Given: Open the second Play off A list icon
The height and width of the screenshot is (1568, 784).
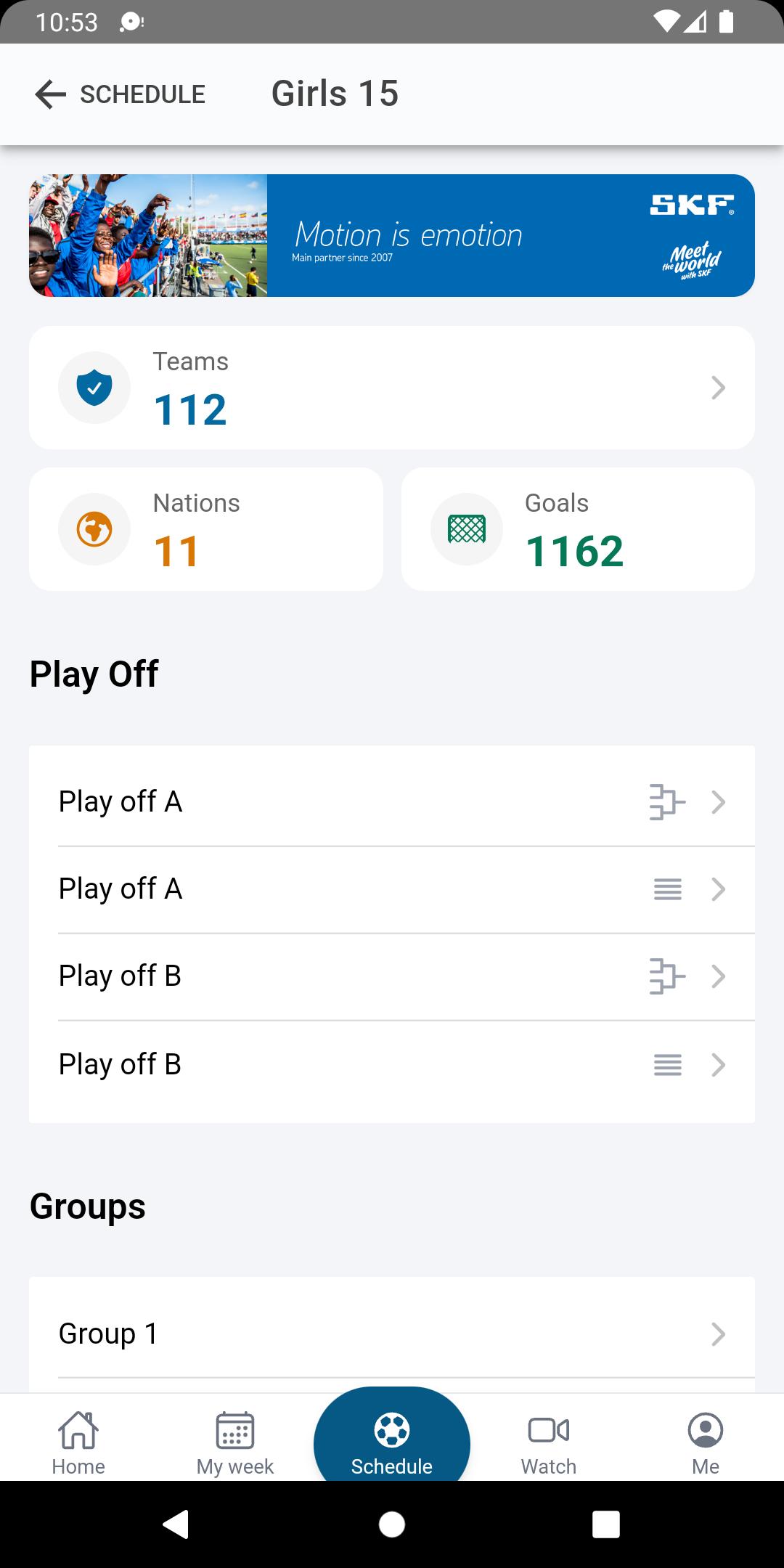Looking at the screenshot, I should (667, 889).
